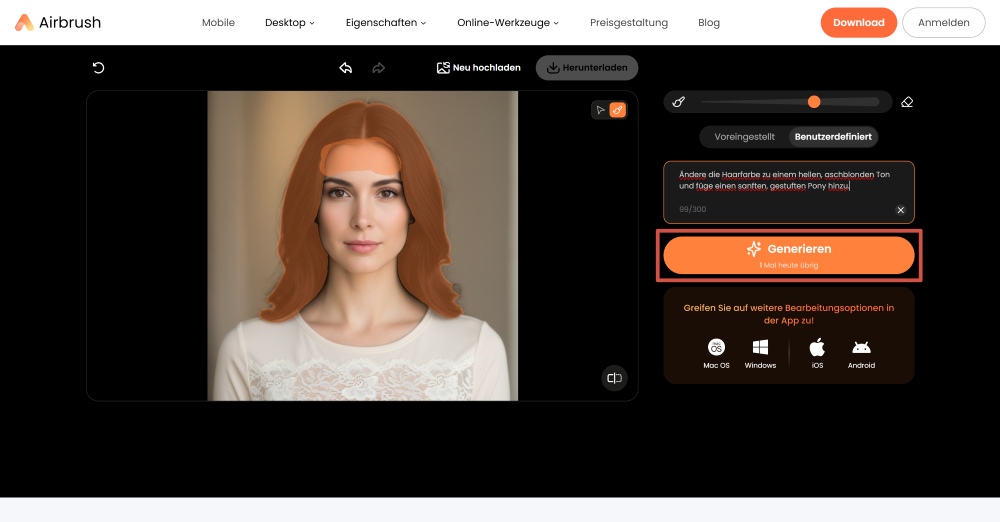Click the Airbrush logo
The image size is (1000, 522).
click(x=58, y=22)
